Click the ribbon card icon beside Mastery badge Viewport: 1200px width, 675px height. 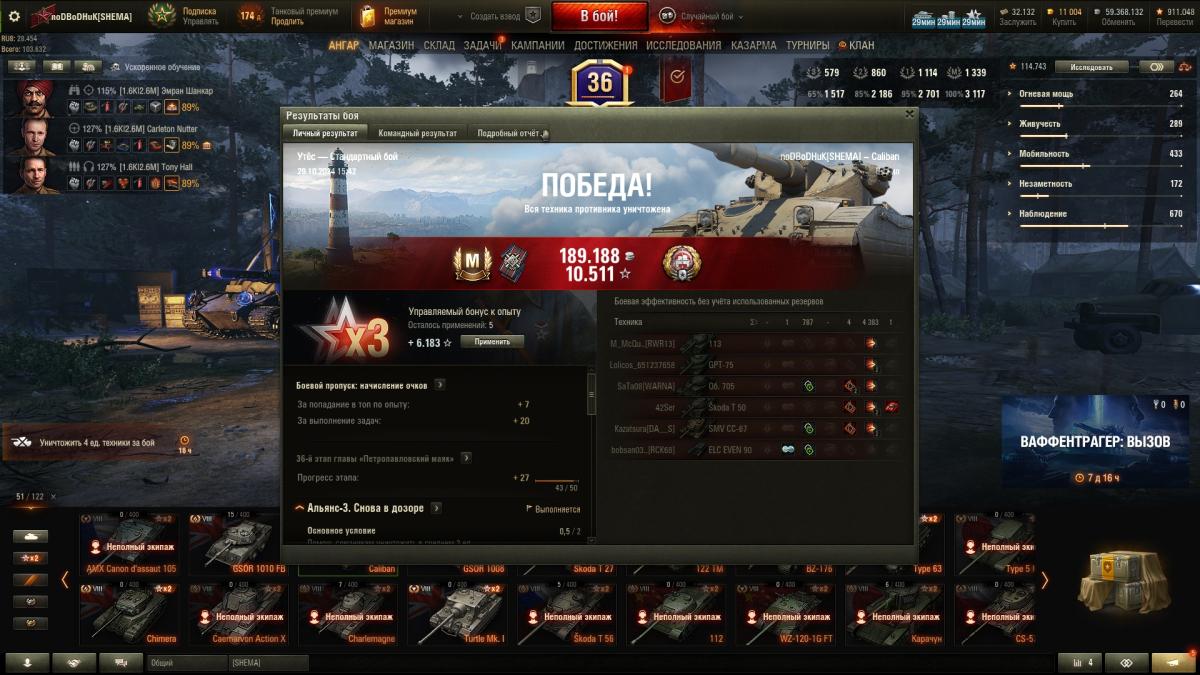coord(512,262)
